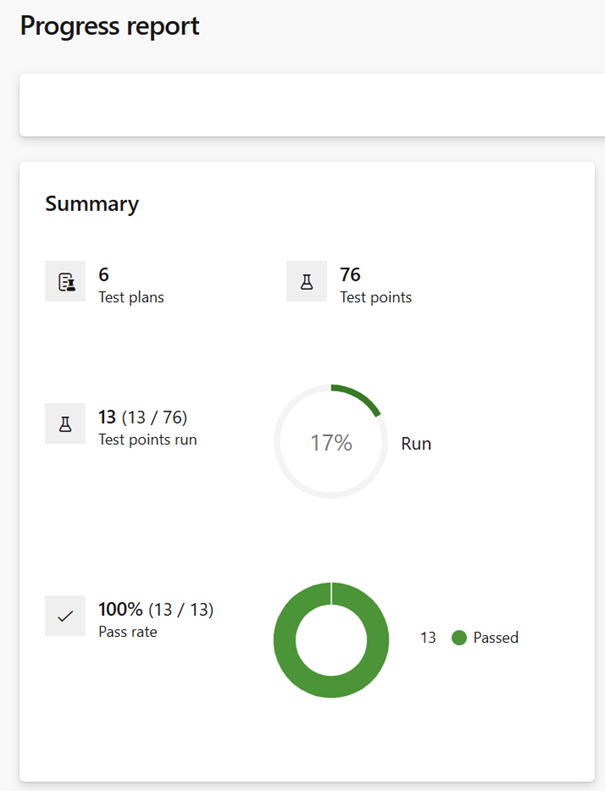Click the 13 (13 / 76) run value
Image resolution: width=605 pixels, height=791 pixels.
tap(143, 417)
